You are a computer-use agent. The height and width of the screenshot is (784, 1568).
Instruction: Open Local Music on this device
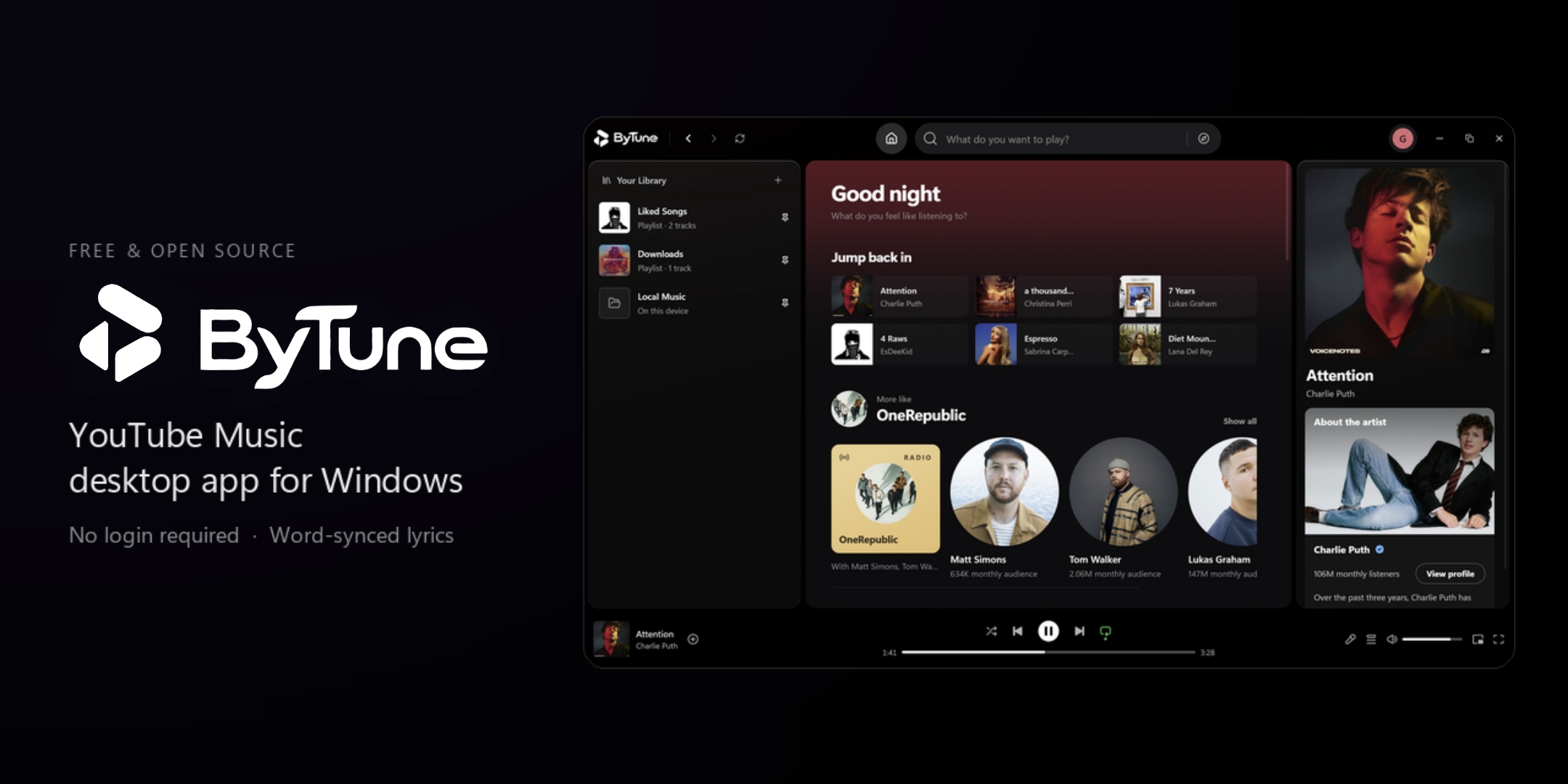[694, 303]
